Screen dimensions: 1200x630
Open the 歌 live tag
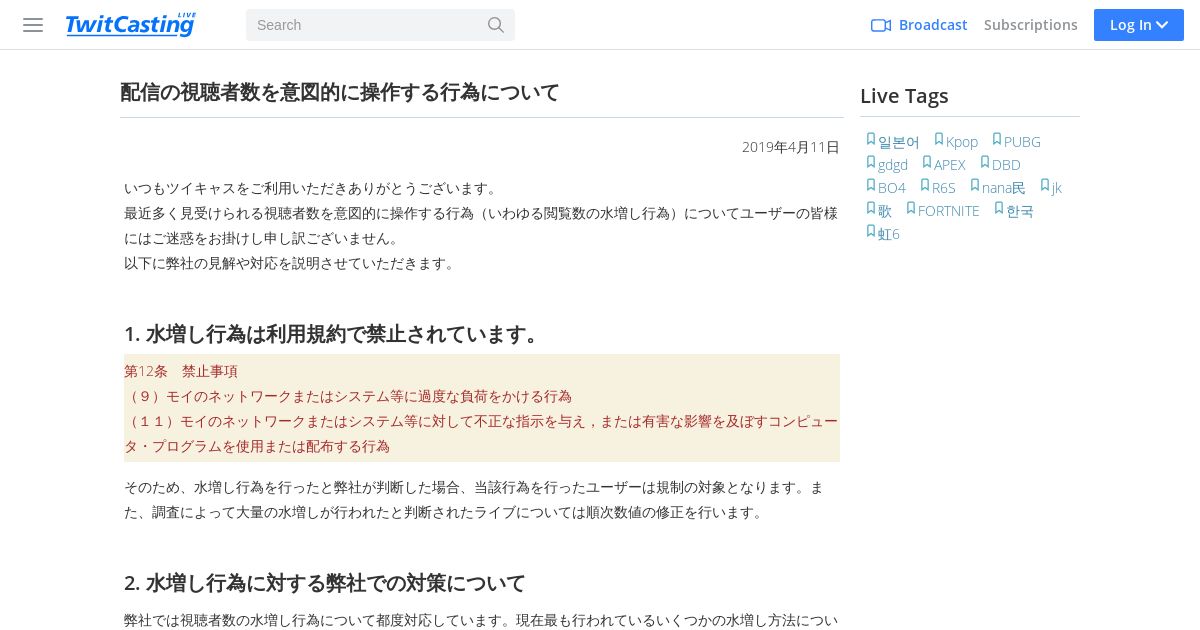(x=885, y=211)
